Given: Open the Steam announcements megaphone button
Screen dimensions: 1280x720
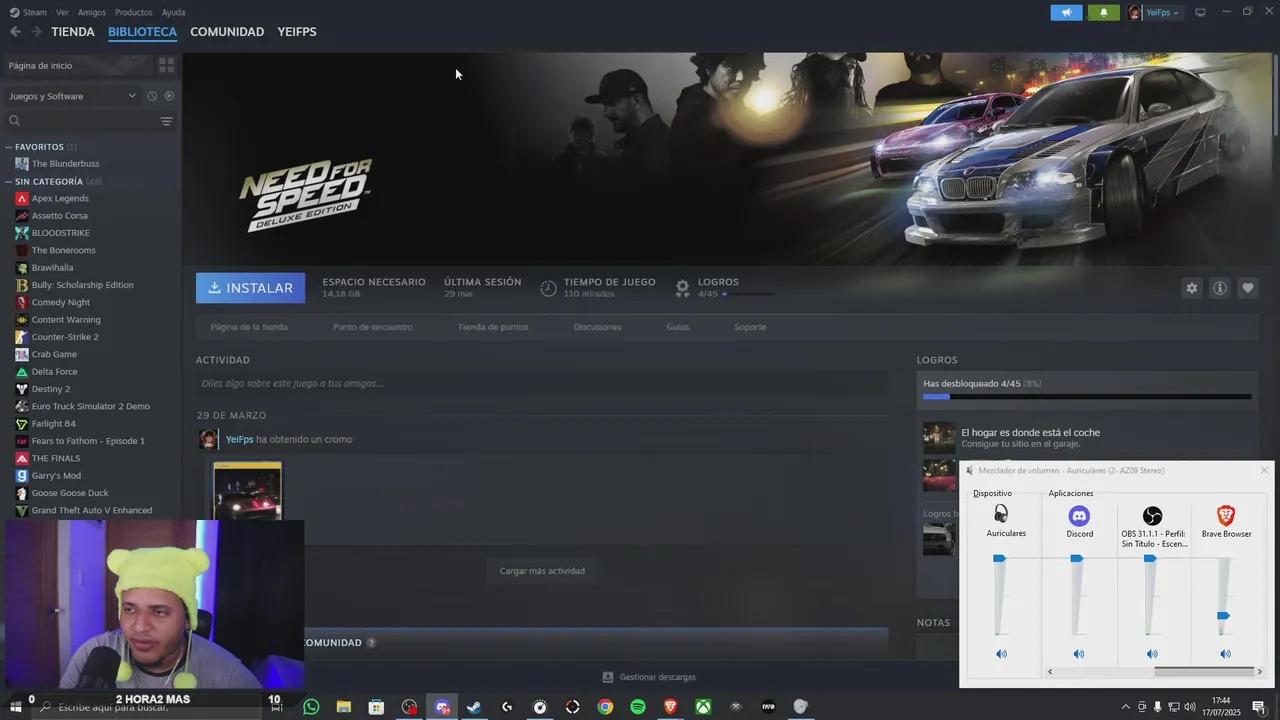Looking at the screenshot, I should click(x=1066, y=12).
